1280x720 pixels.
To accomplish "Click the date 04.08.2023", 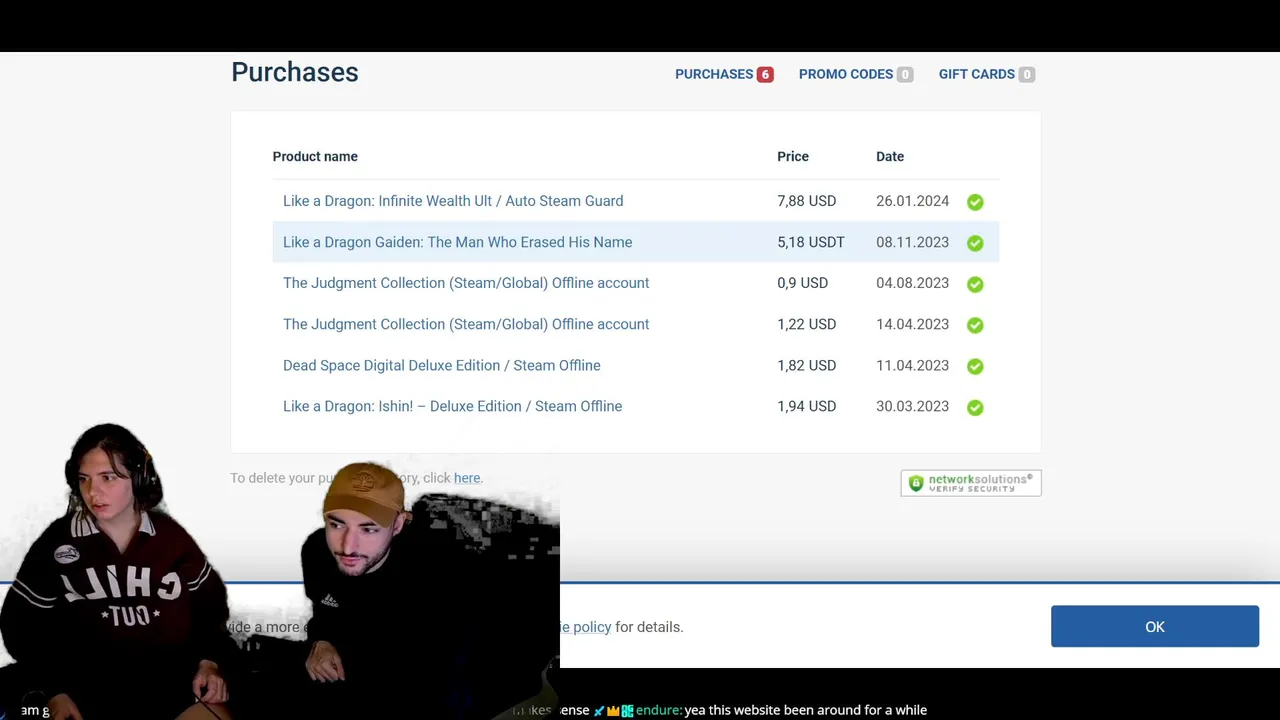I will (912, 283).
